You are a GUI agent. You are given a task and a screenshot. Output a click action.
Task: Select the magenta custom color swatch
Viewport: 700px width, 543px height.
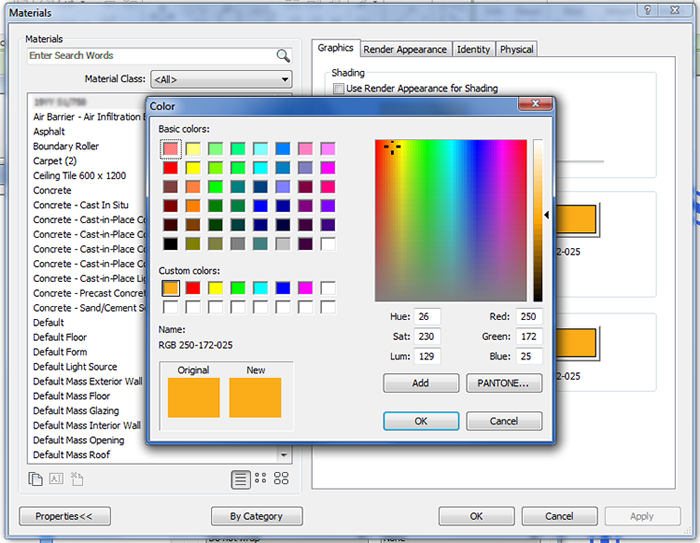coord(305,288)
